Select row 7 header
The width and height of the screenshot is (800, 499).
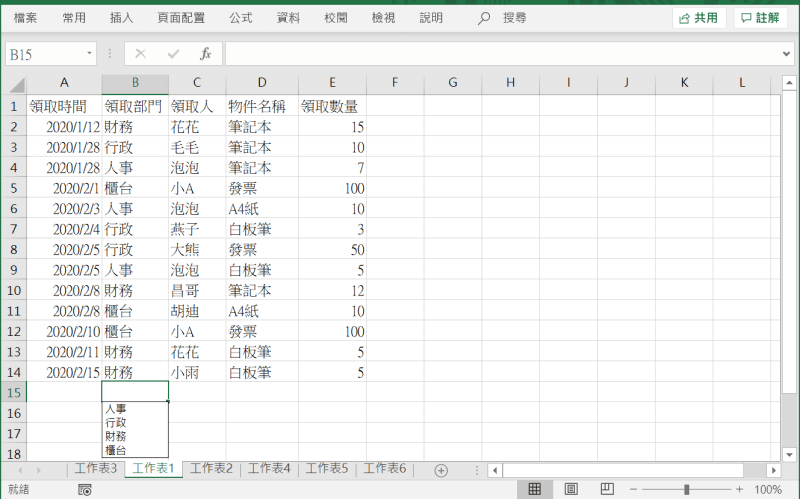[14, 229]
